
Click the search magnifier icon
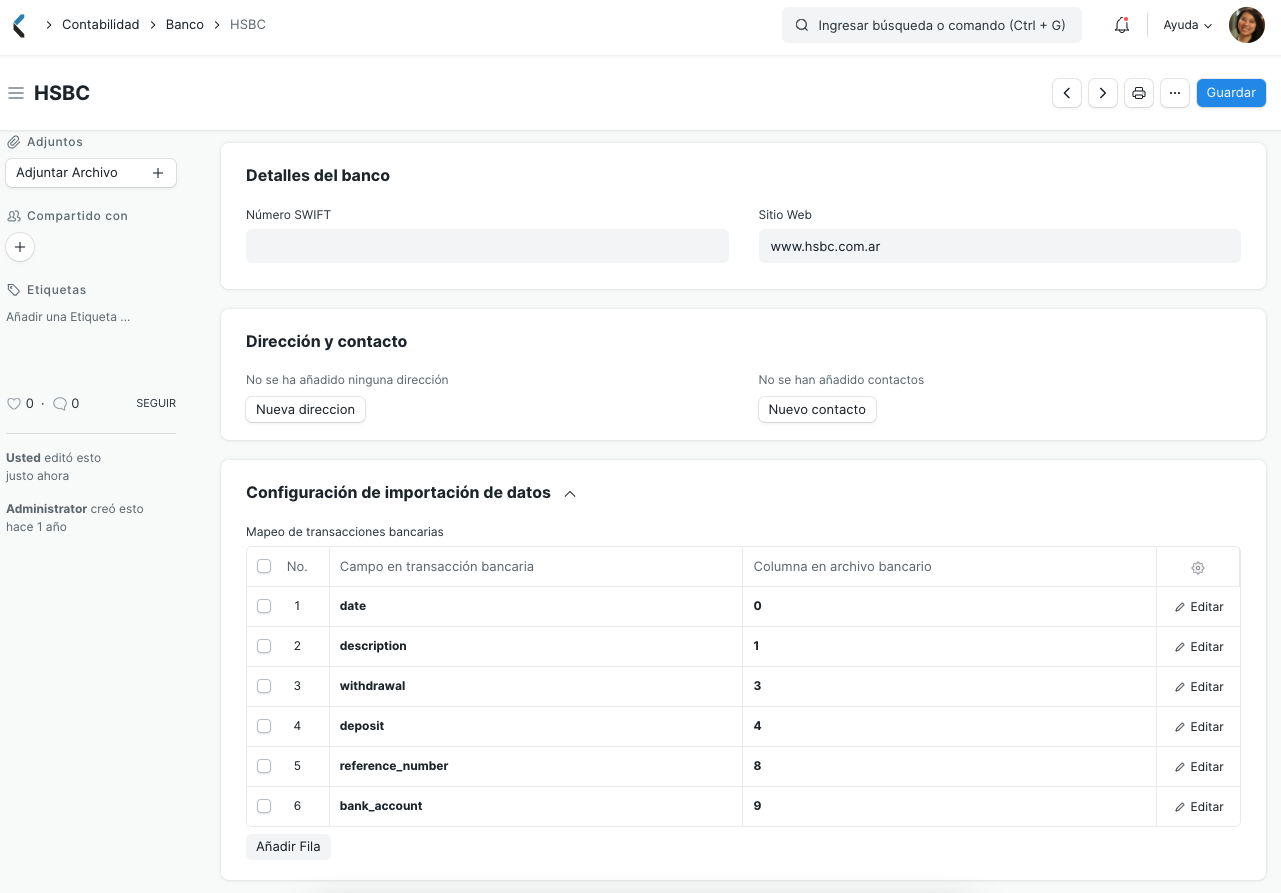[801, 25]
